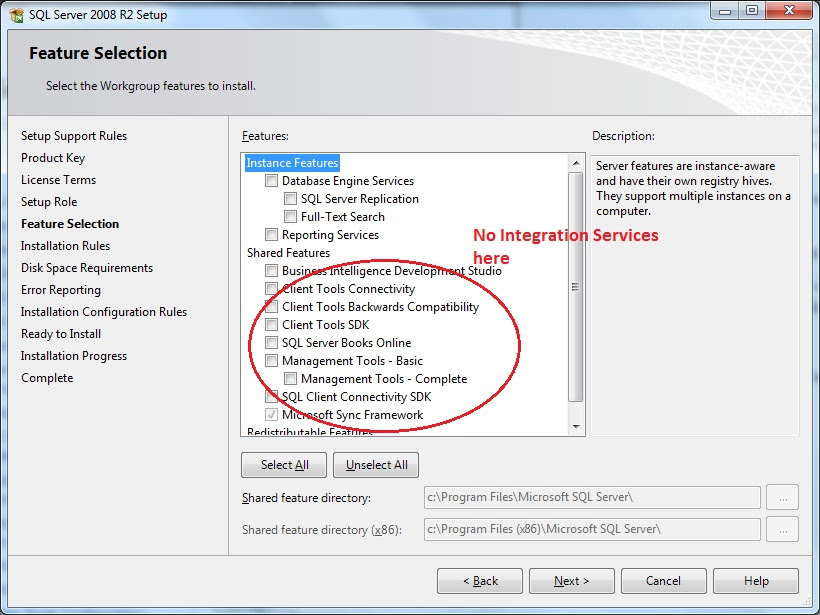Click the Disk Space Requirements step
Screen dimensions: 820x615
click(87, 268)
